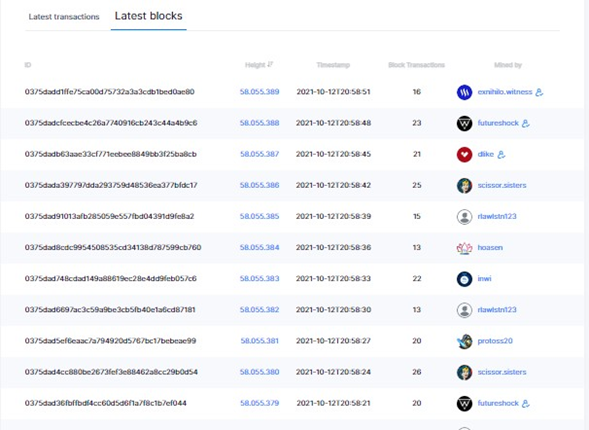Screen dimensions: 589x430
Task: Select block ID starting 0375dad6697ac3c5
Action: (110, 310)
